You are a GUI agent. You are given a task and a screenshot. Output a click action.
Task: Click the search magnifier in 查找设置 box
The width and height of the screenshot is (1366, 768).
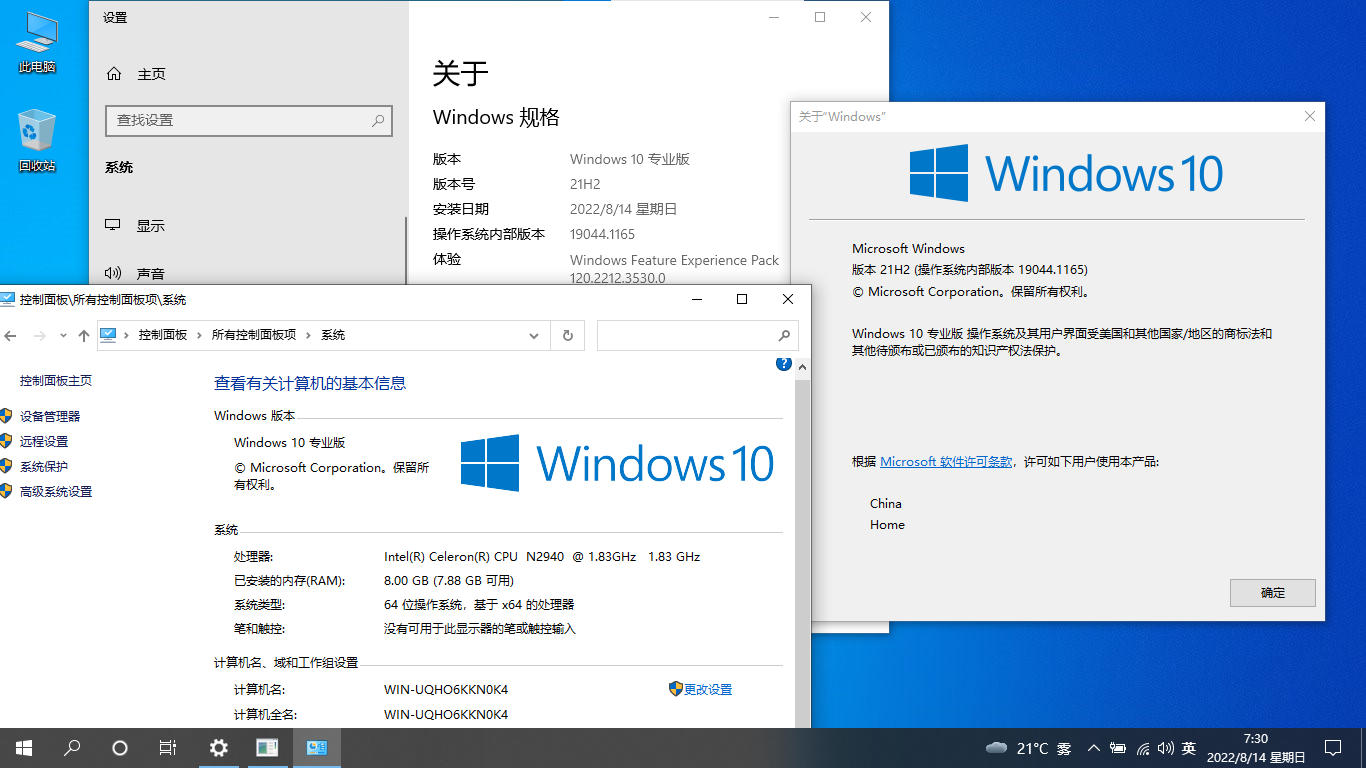(x=378, y=120)
